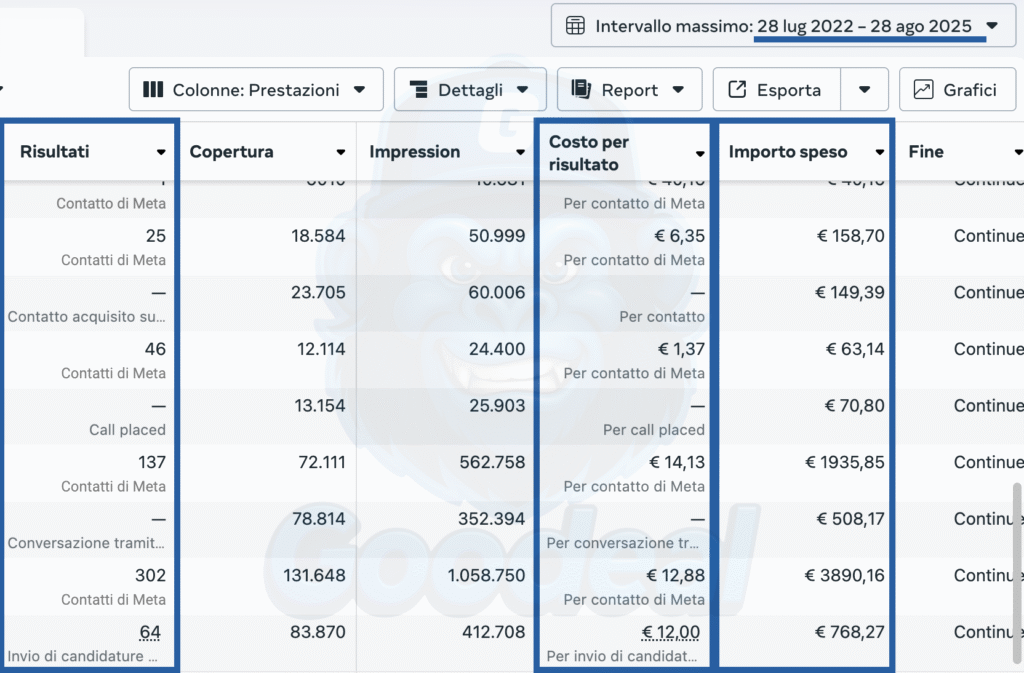Open the Dettagli dropdown menu
This screenshot has height=673, width=1024.
click(x=522, y=90)
